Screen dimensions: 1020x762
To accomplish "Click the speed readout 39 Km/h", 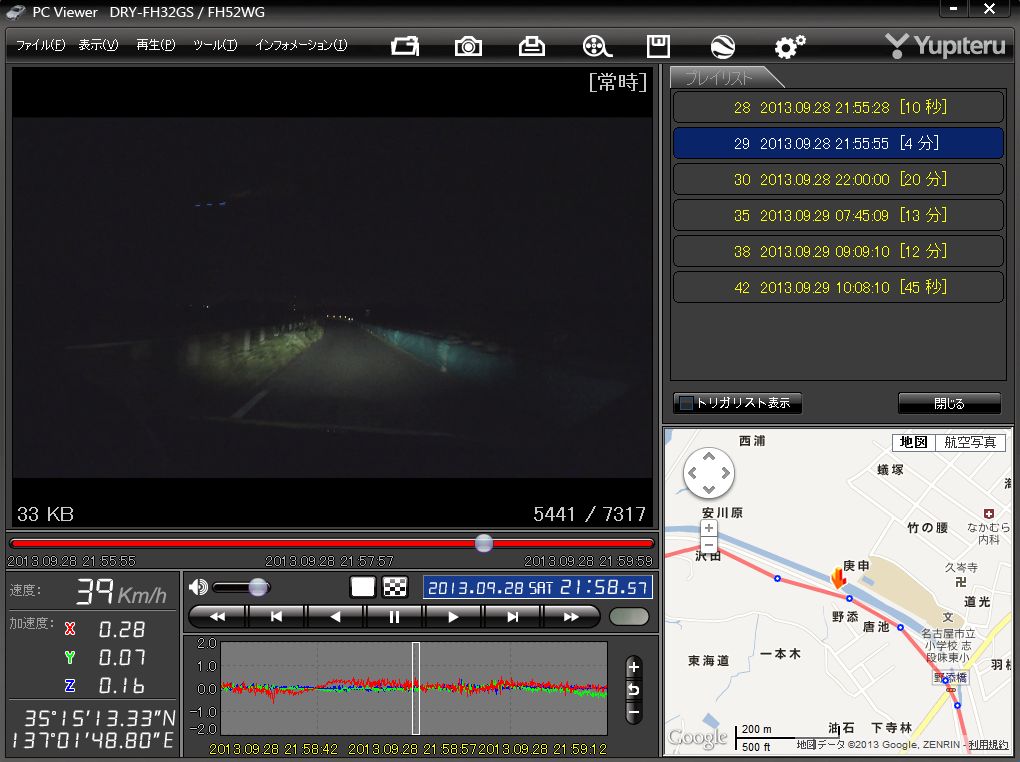I will (x=121, y=592).
